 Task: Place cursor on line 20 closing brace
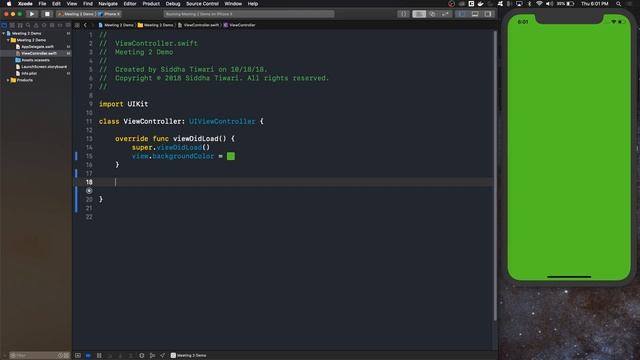point(101,199)
